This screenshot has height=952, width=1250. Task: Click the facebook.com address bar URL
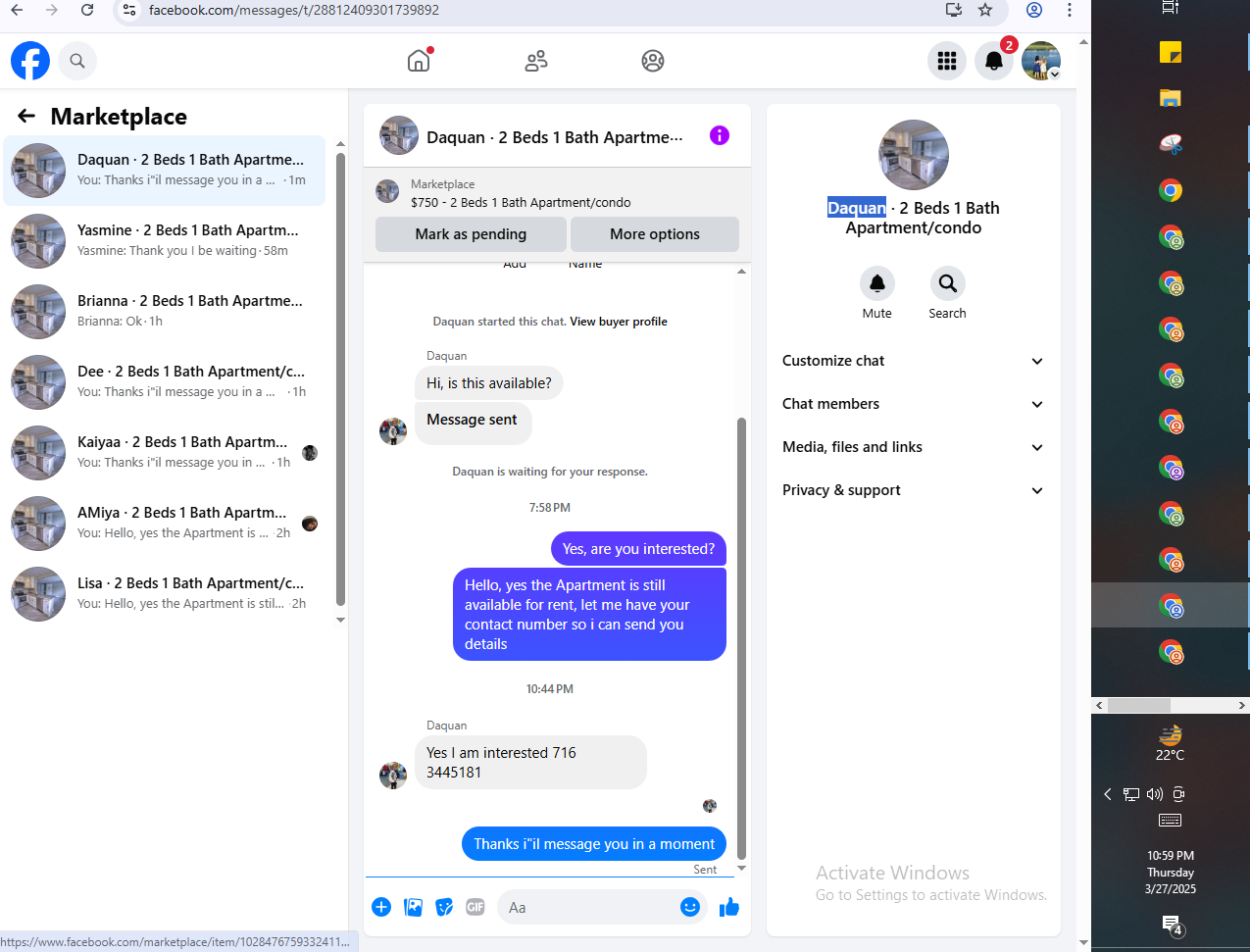coord(294,10)
